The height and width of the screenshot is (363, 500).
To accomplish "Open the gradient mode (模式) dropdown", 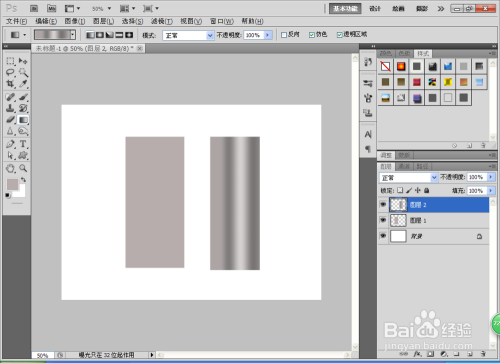I will click(x=188, y=35).
